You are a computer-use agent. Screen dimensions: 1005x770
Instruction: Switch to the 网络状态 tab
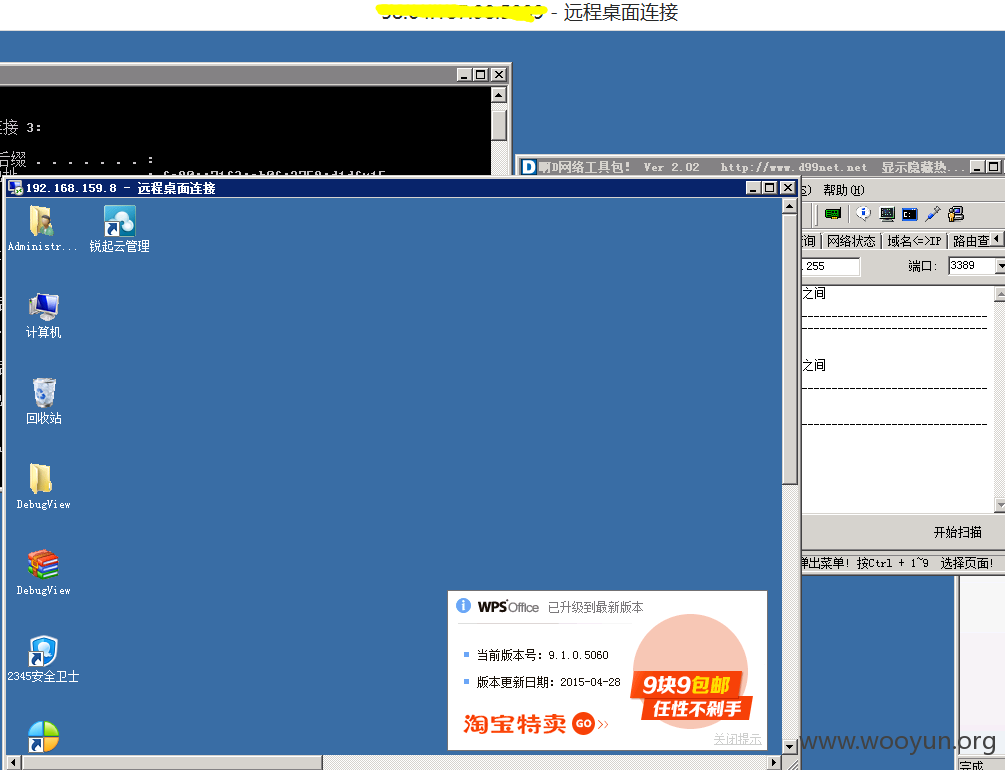pyautogui.click(x=851, y=241)
